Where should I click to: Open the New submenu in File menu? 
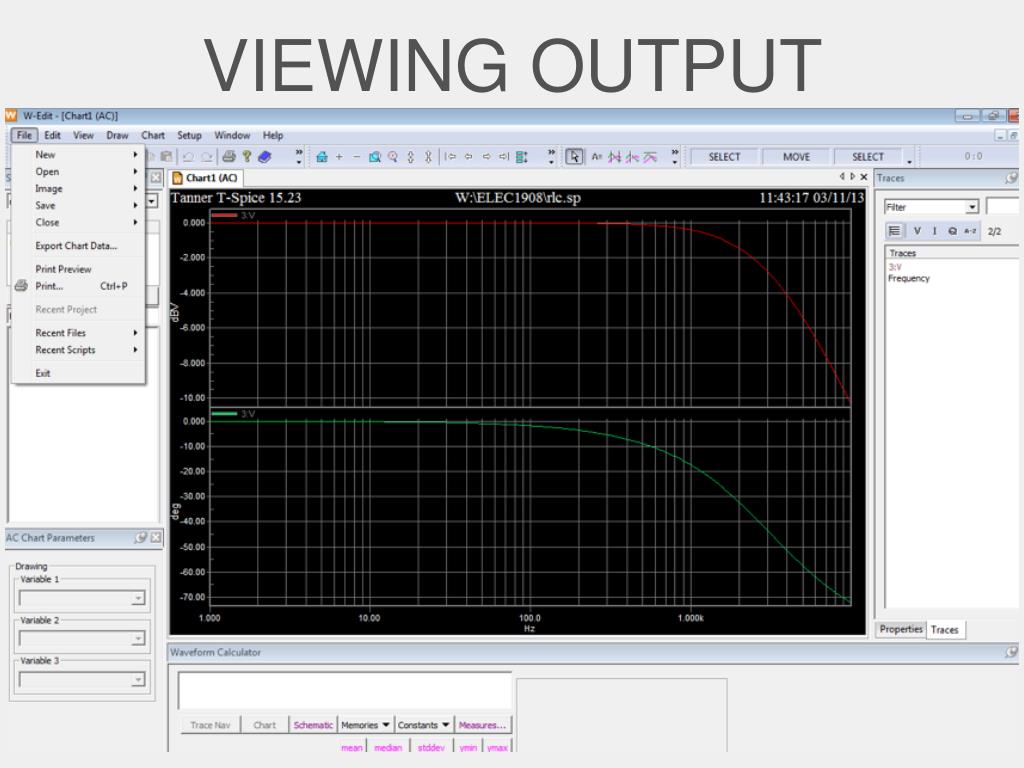pos(78,154)
